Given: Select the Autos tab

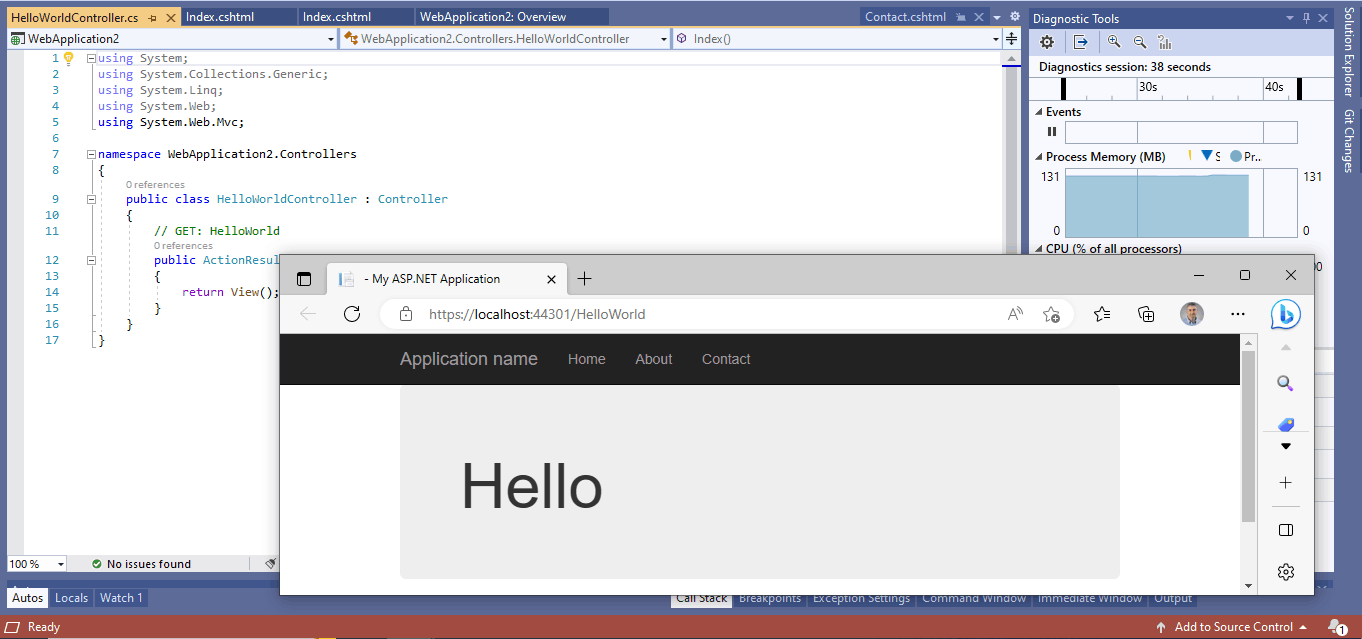Looking at the screenshot, I should (x=27, y=598).
